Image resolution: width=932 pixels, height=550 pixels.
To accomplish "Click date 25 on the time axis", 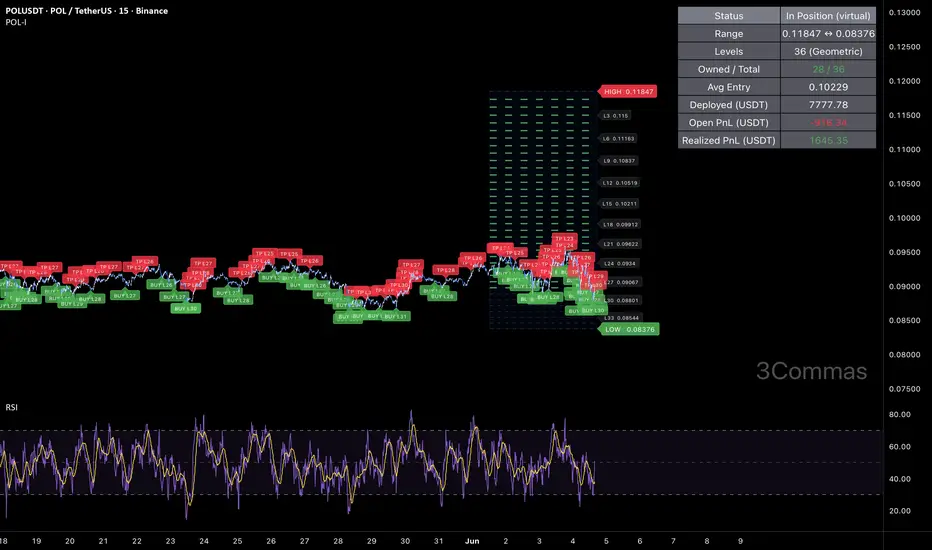I will point(237,541).
